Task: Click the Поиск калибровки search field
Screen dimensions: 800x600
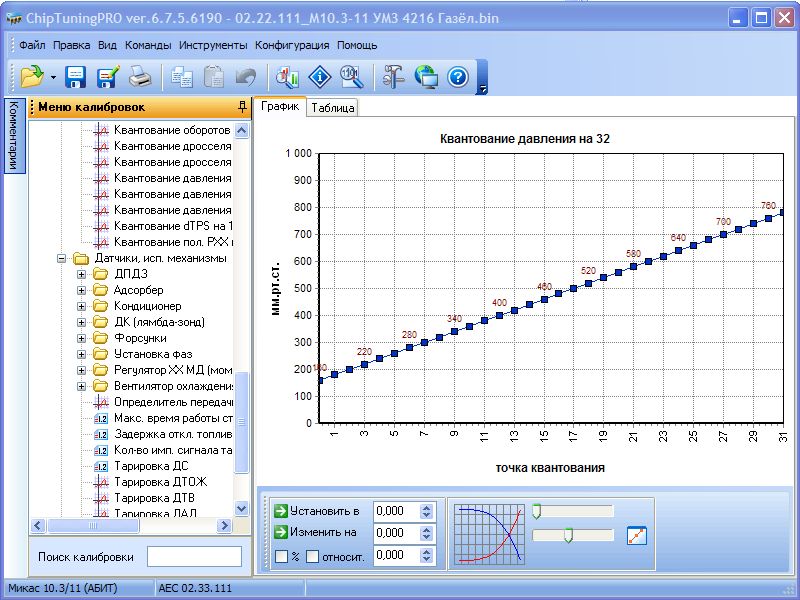Action: (x=194, y=556)
